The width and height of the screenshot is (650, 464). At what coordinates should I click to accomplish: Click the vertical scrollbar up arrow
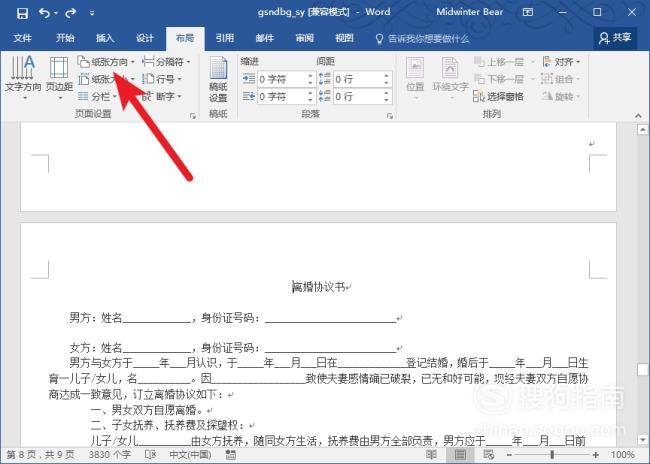click(x=642, y=130)
